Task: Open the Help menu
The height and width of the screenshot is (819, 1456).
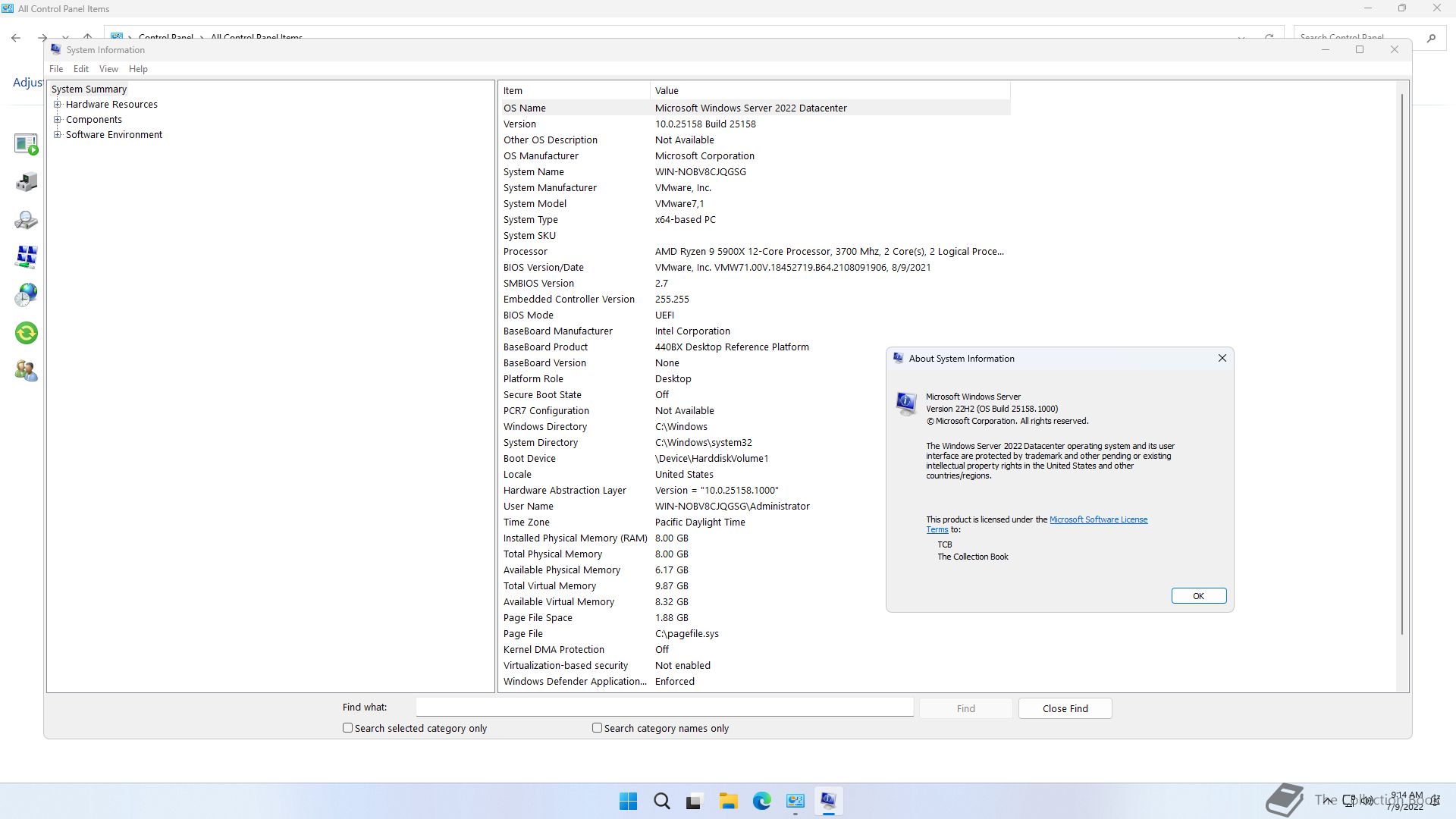Action: tap(138, 68)
